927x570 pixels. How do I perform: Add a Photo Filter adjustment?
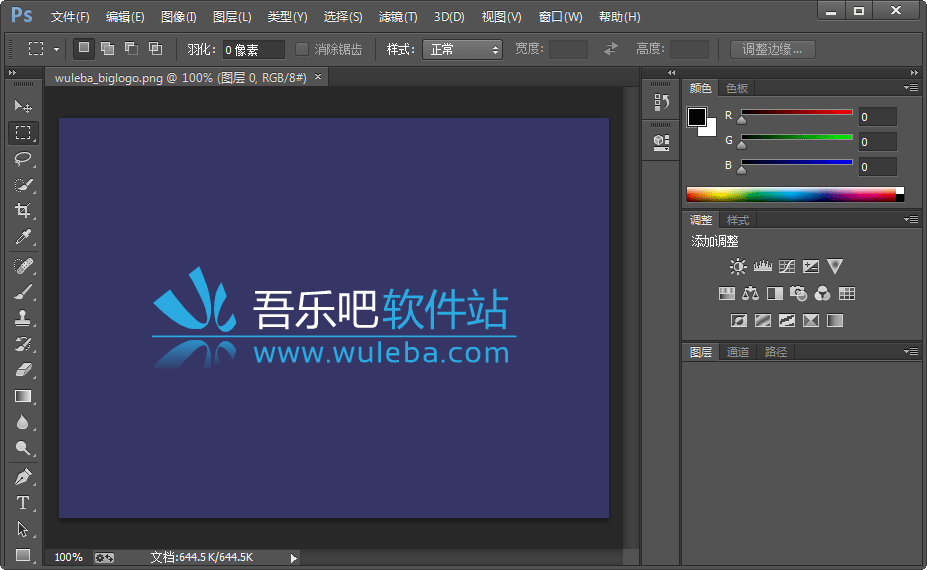799,293
